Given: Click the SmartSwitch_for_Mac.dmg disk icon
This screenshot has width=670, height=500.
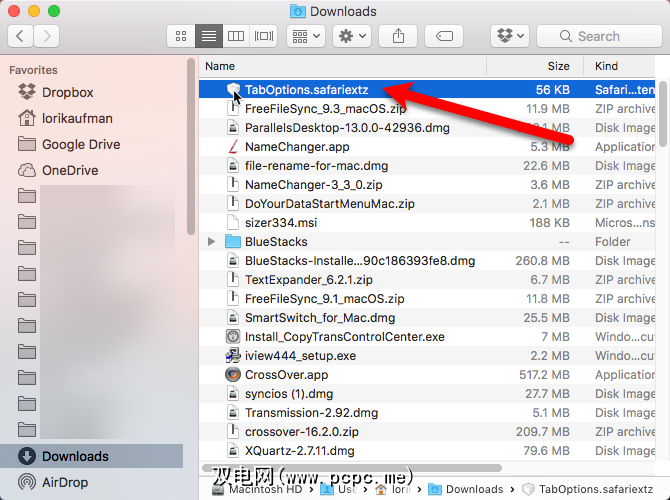Looking at the screenshot, I should tap(233, 318).
